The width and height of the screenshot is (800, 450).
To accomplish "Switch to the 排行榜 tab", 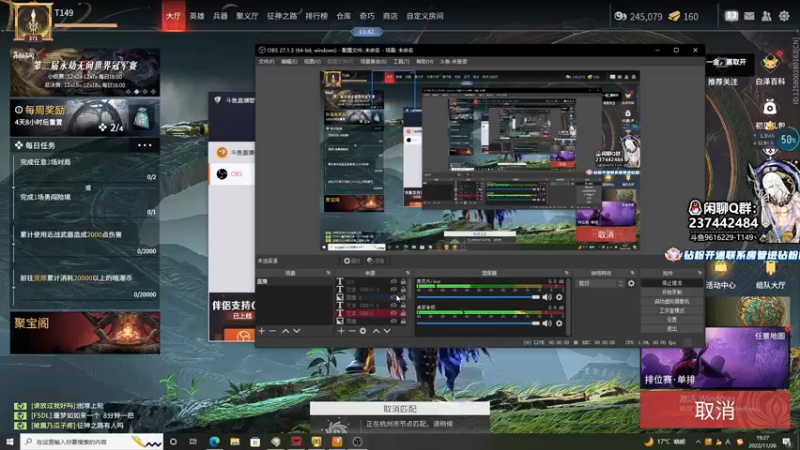I will (x=316, y=16).
